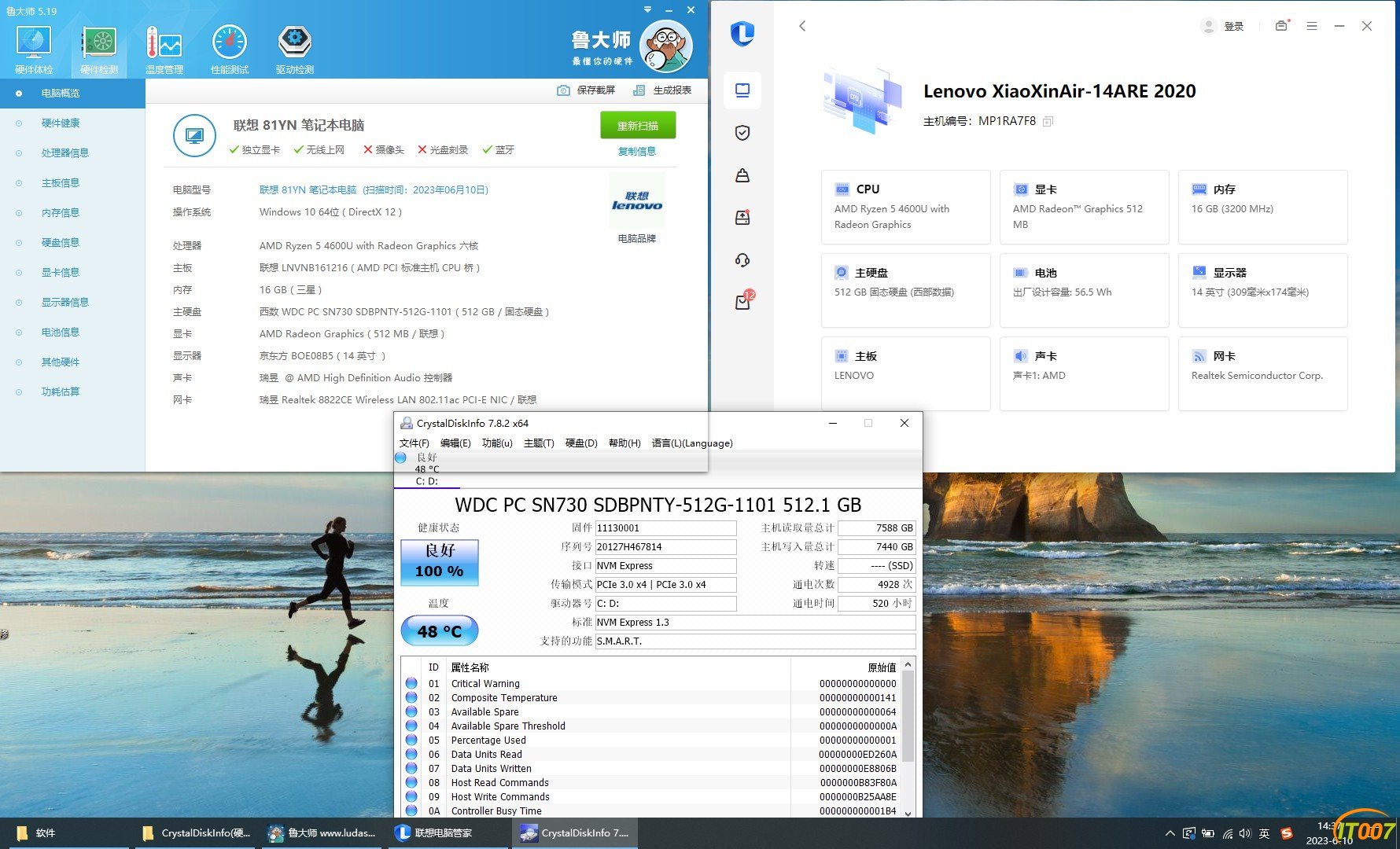Open CrystalDiskInfo 功能(u) menu
The width and height of the screenshot is (1400, 849).
pyautogui.click(x=497, y=443)
